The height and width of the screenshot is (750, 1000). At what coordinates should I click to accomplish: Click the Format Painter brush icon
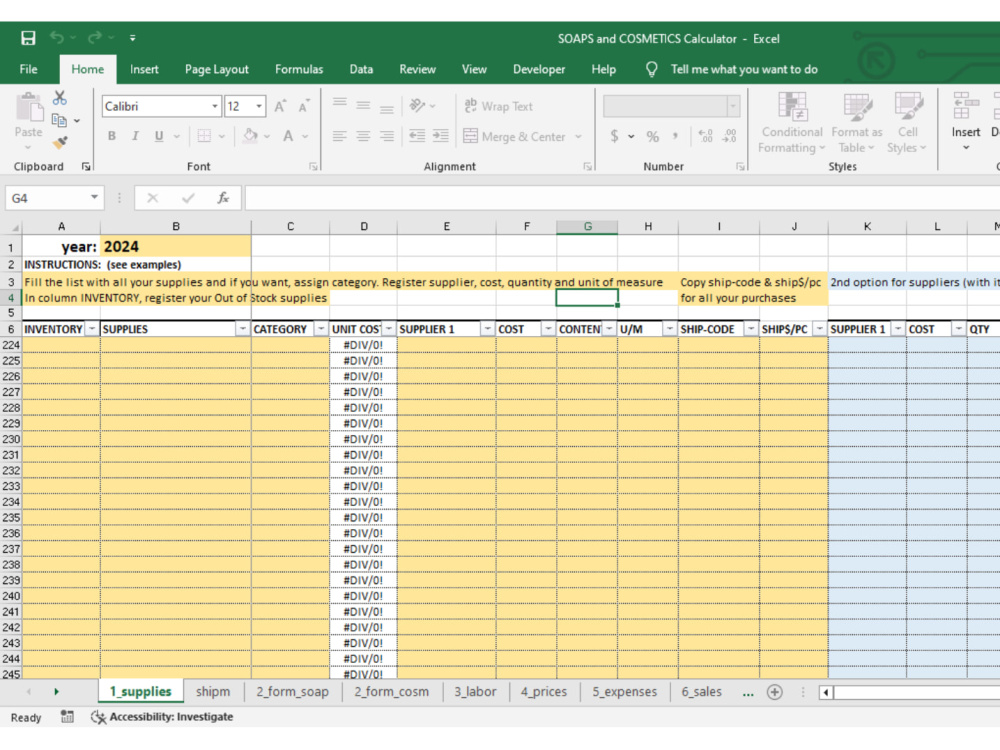point(60,143)
